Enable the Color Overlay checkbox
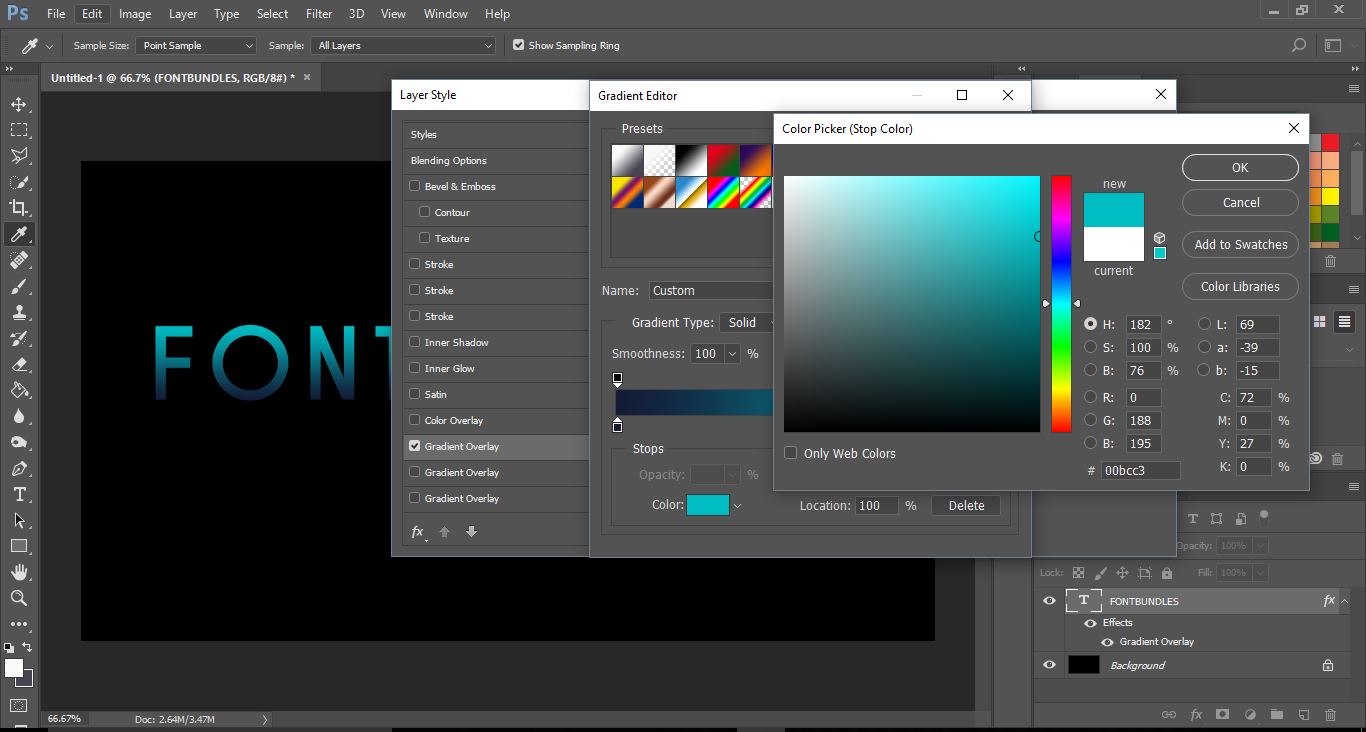Image resolution: width=1366 pixels, height=732 pixels. tap(415, 420)
